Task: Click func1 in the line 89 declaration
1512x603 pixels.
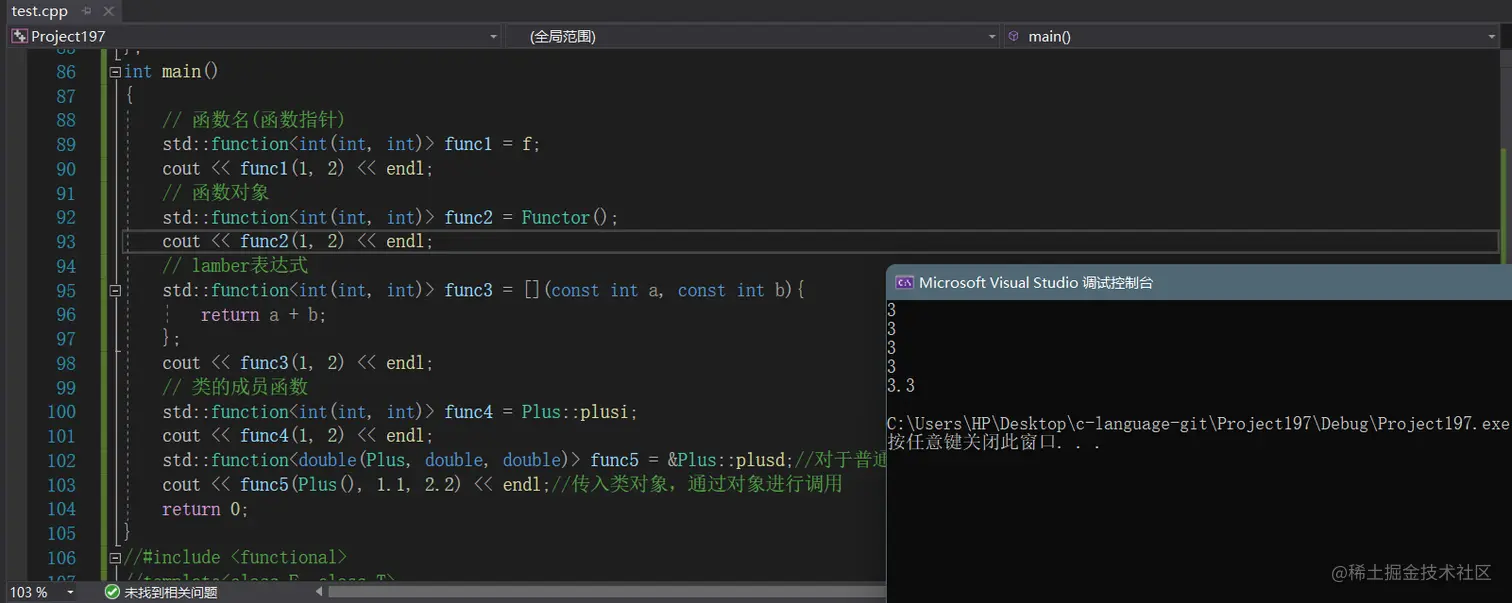Action: pyautogui.click(x=468, y=144)
